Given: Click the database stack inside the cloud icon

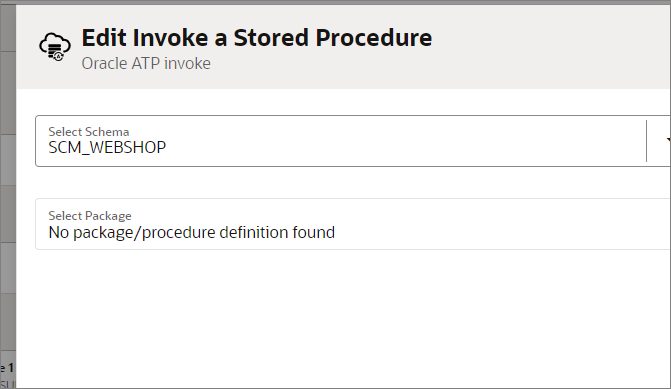Looking at the screenshot, I should click(54, 50).
